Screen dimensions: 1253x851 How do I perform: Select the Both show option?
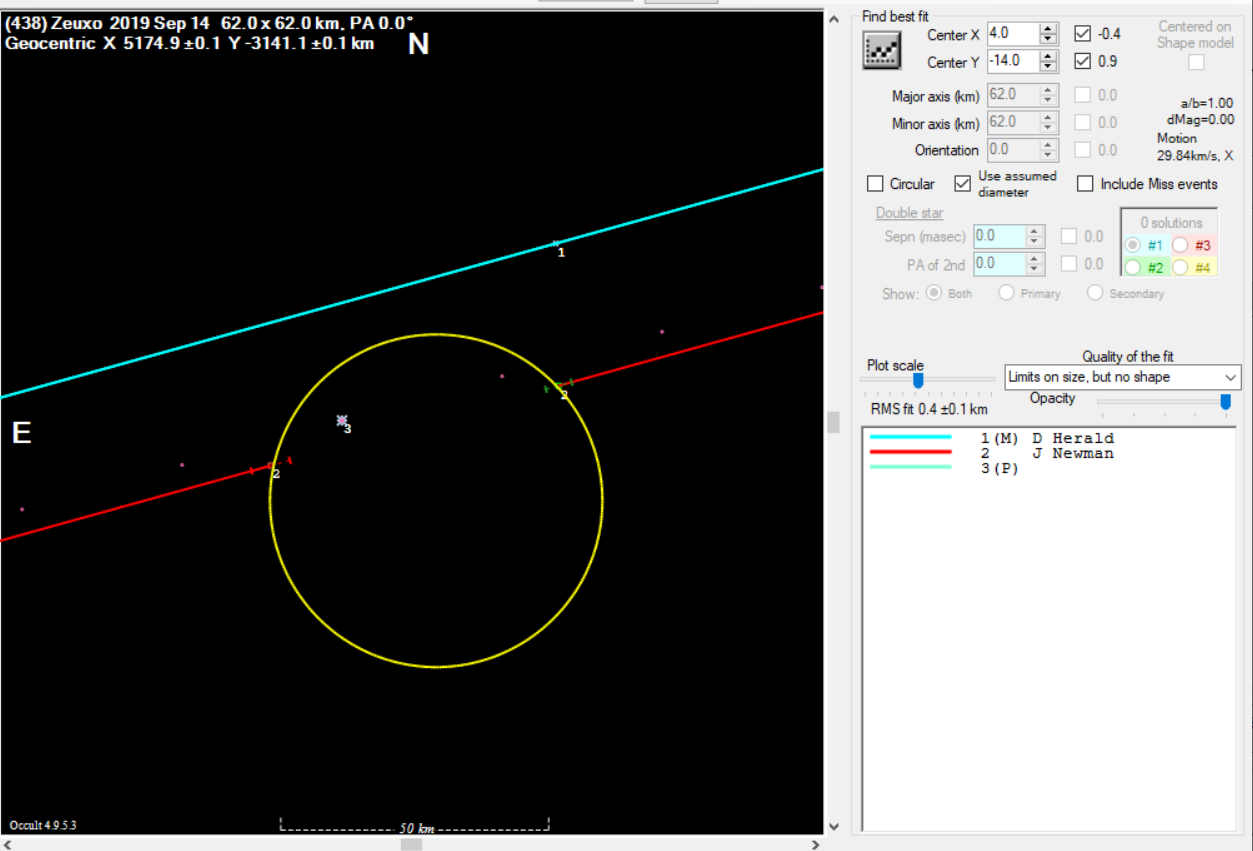coord(935,293)
